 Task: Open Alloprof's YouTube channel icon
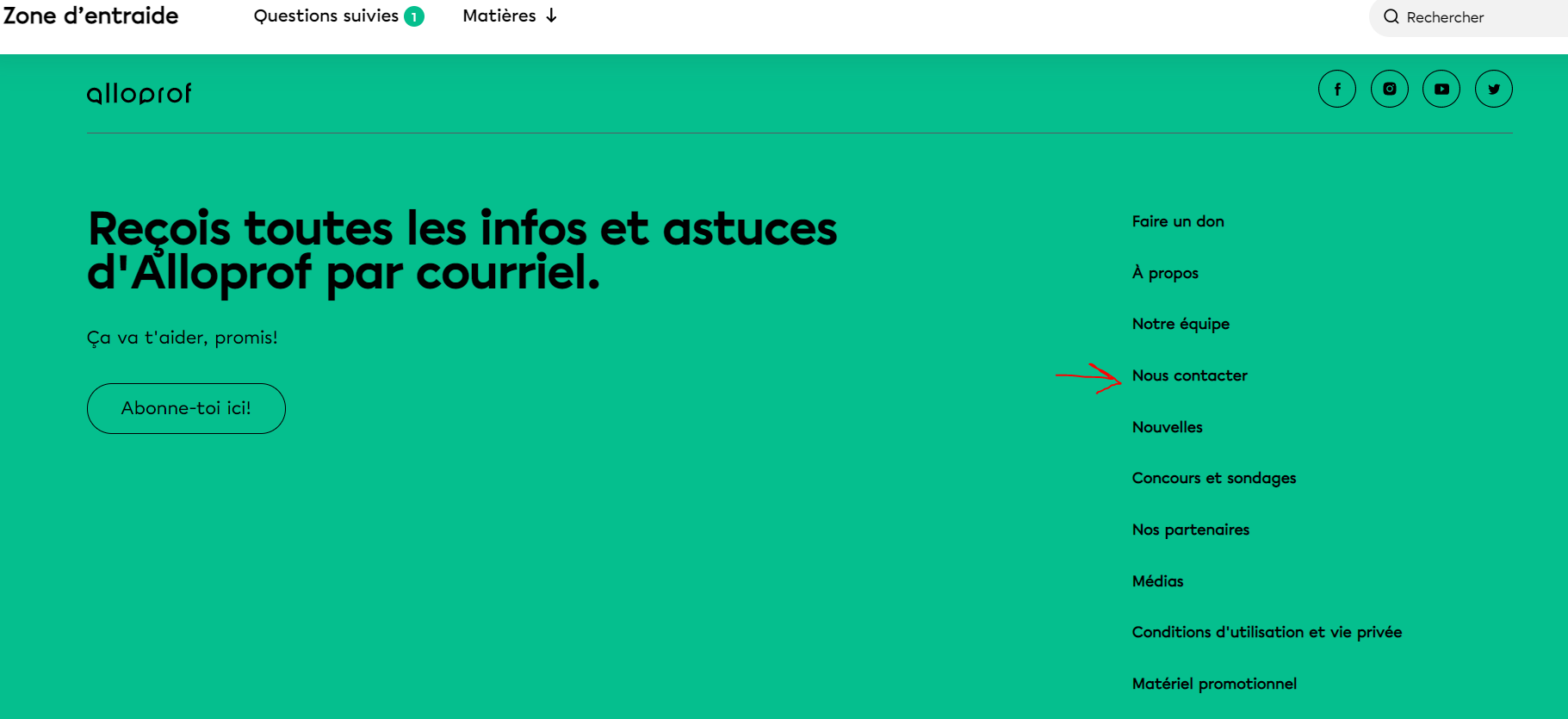1441,89
